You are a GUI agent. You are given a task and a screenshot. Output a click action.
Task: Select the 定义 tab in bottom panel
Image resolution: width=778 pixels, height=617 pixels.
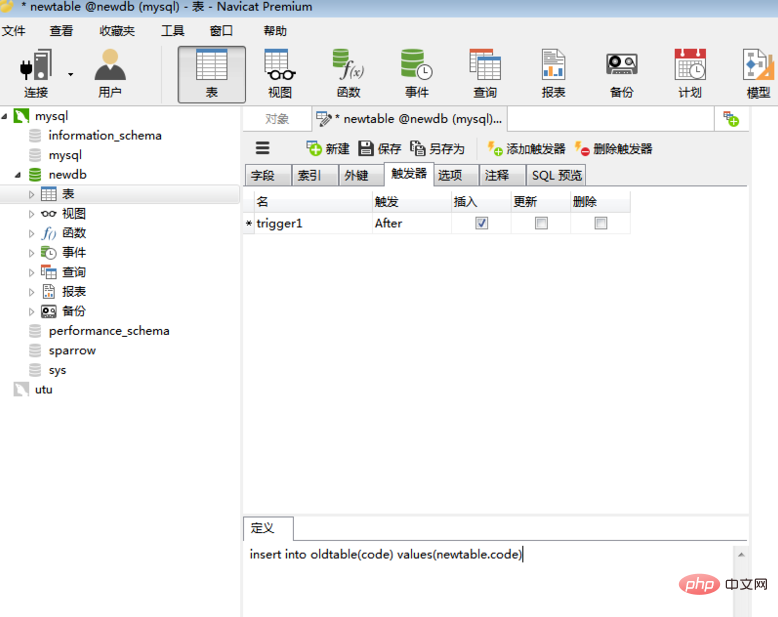(x=268, y=528)
